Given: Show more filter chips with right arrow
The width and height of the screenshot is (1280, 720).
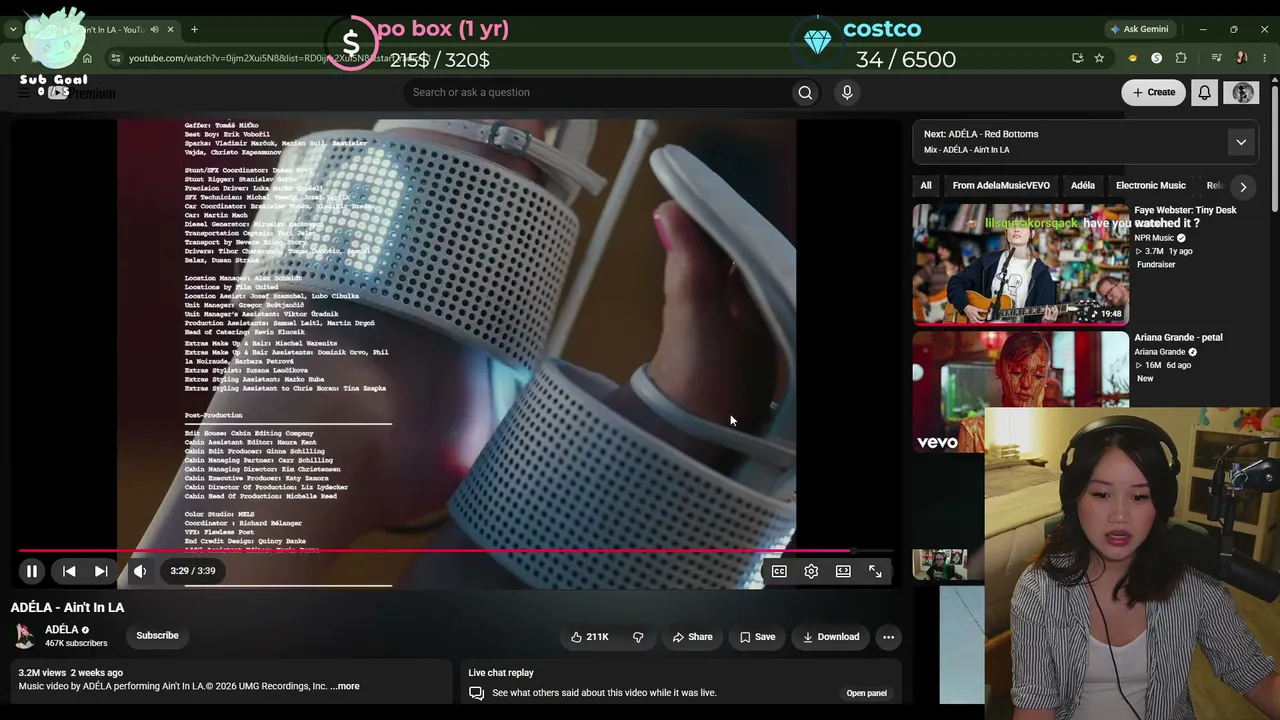Looking at the screenshot, I should pos(1243,186).
